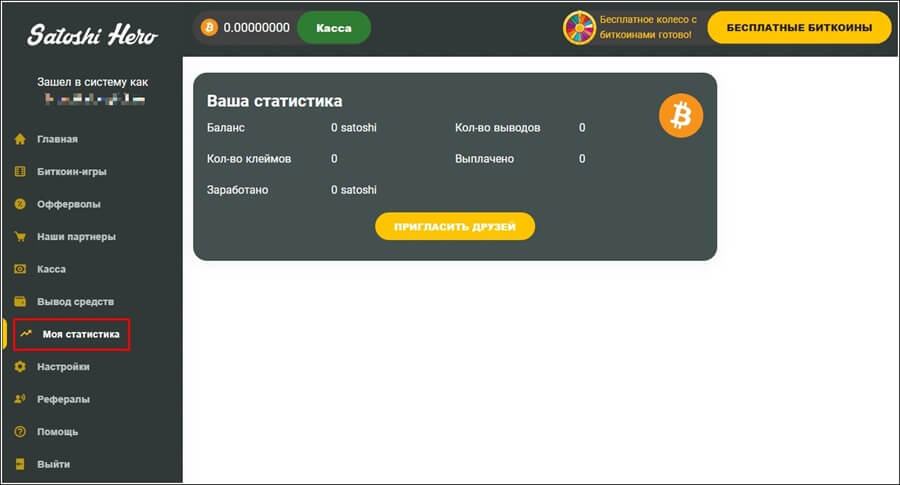Click the shopping cart icon for Наши партнеры
Screen dimensions: 900x485
click(x=20, y=236)
